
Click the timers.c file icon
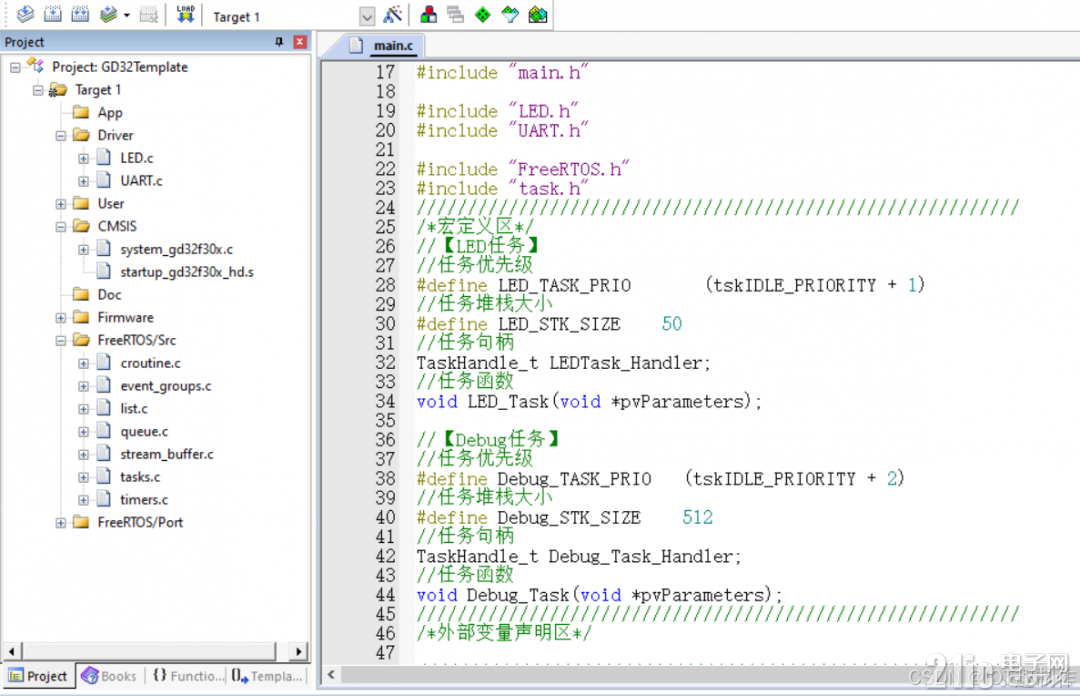point(104,499)
